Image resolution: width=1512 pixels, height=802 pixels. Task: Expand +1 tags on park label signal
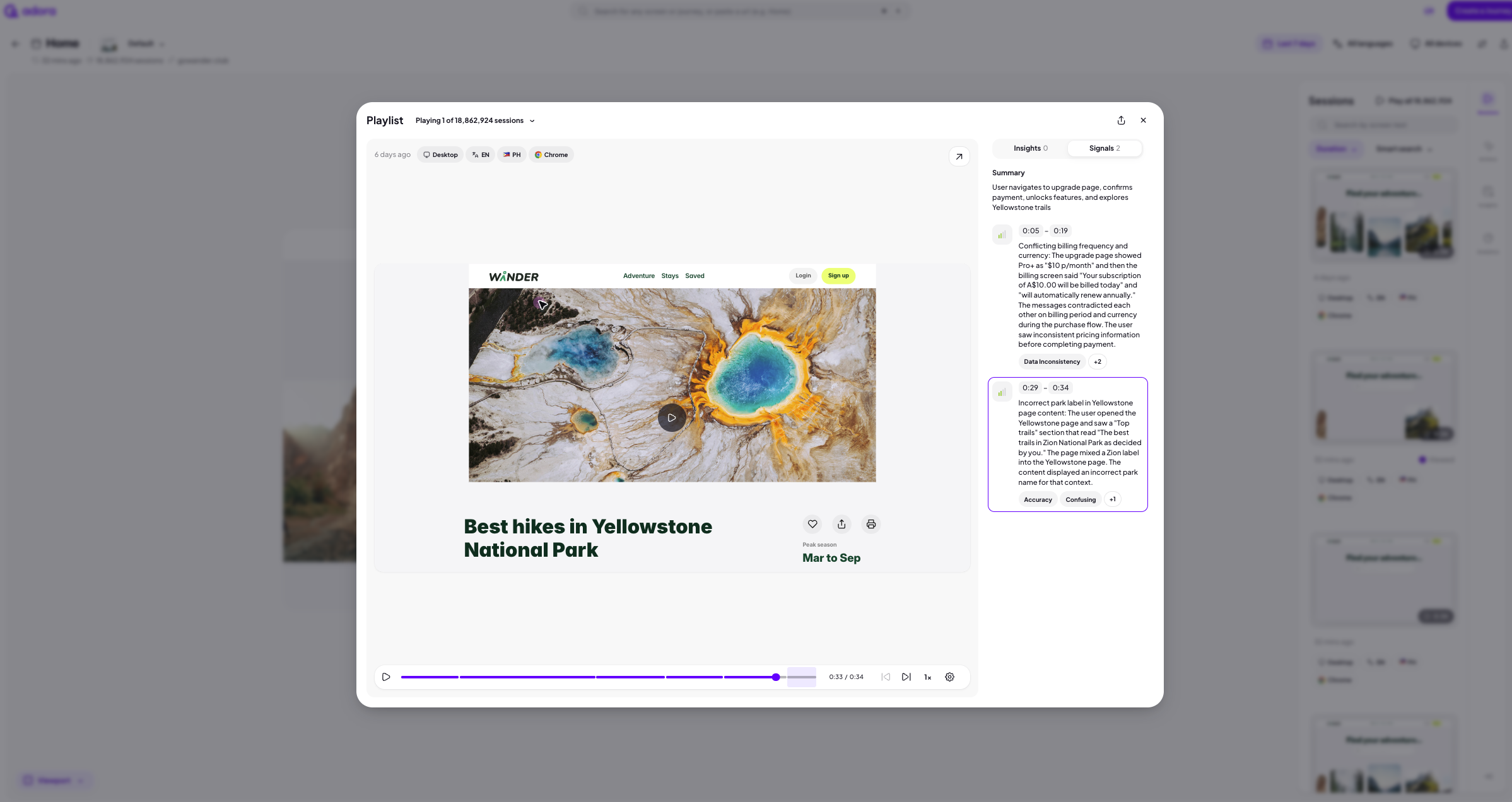click(x=1113, y=499)
